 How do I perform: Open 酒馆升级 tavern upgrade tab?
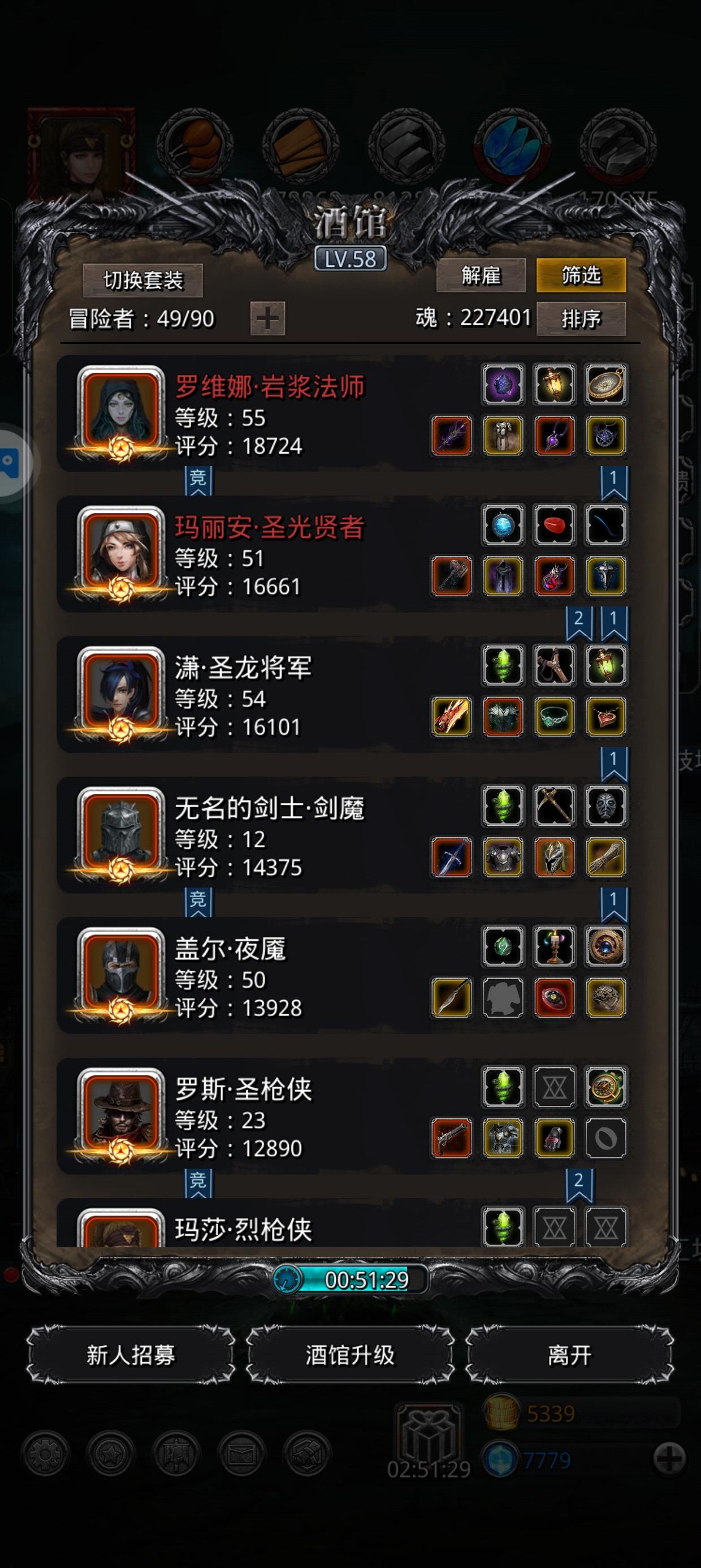point(350,1355)
